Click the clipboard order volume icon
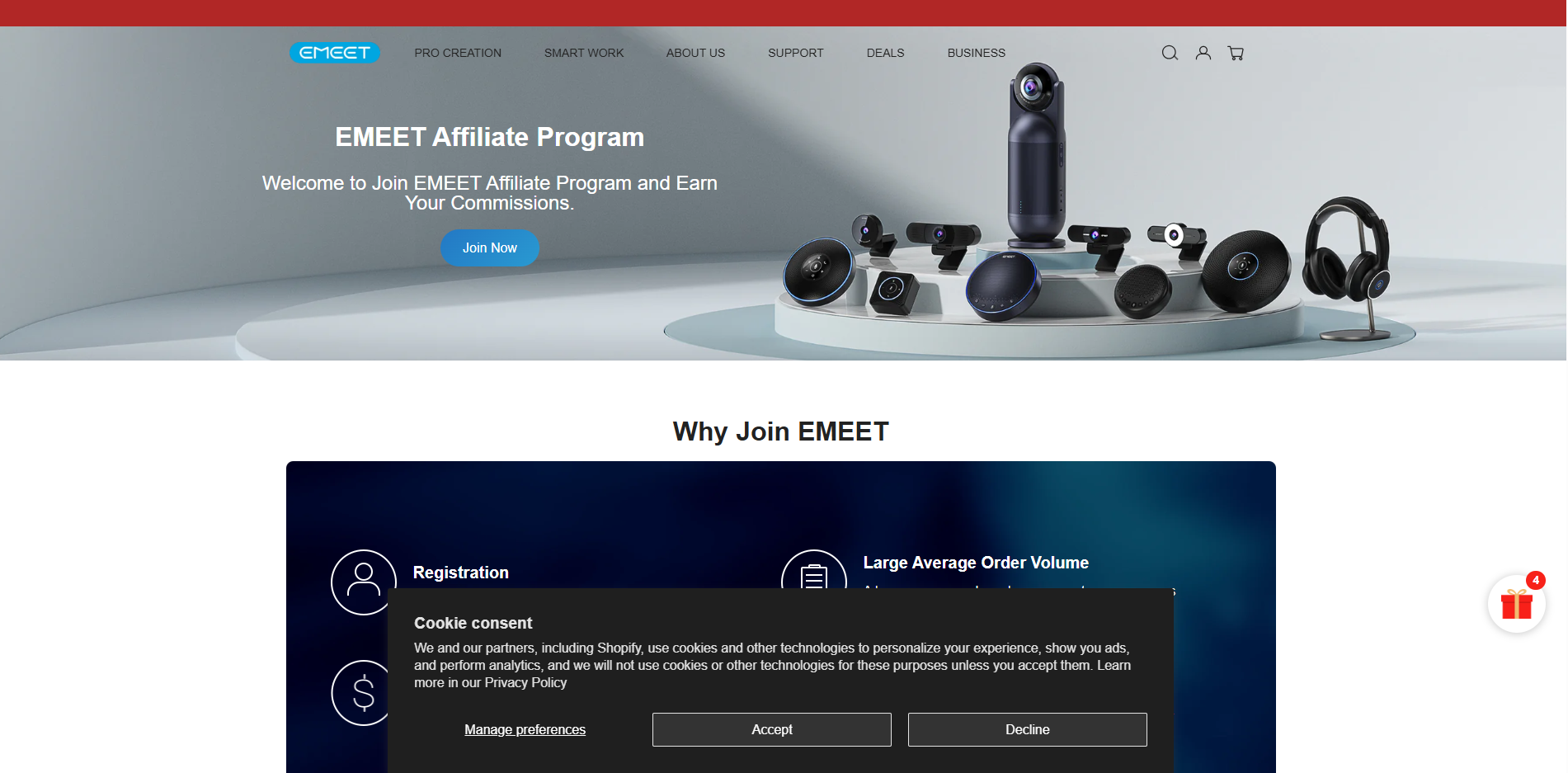 pos(814,570)
